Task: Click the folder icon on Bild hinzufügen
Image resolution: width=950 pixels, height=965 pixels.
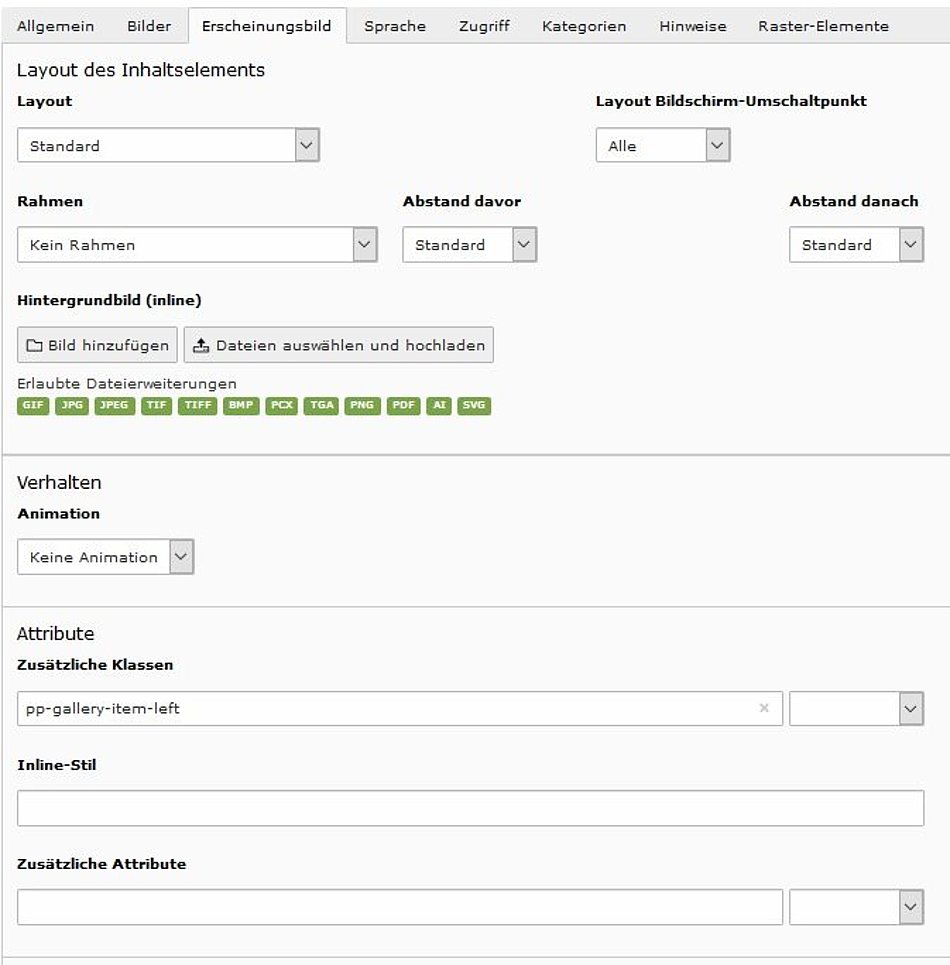Action: pyautogui.click(x=34, y=345)
